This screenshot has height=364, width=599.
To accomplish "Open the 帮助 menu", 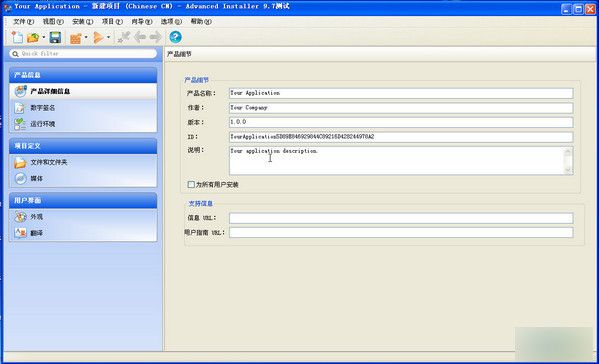I will (201, 22).
